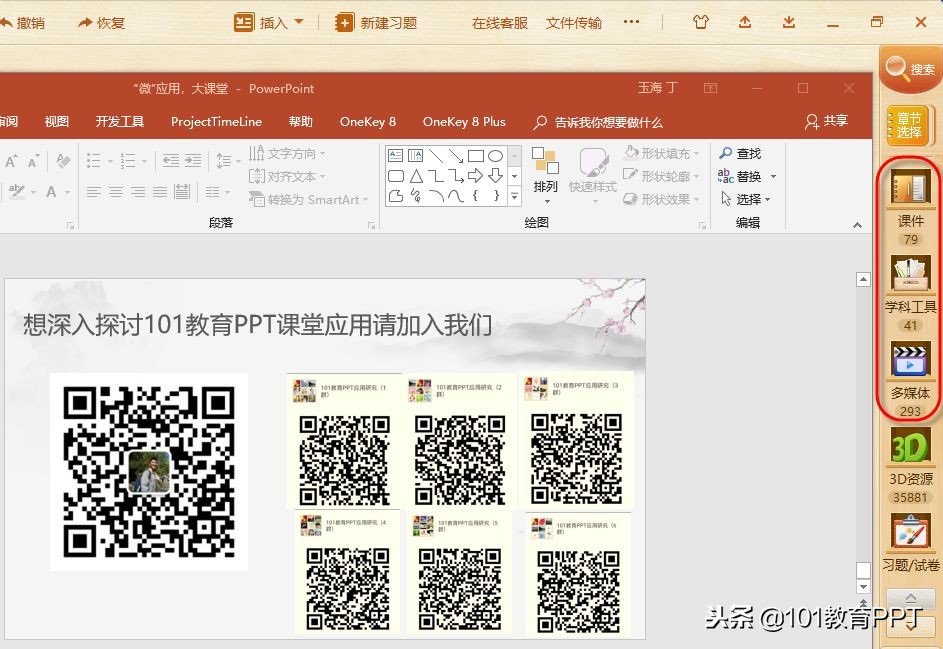
Task: Click the shirt skin-change icon
Action: click(701, 22)
